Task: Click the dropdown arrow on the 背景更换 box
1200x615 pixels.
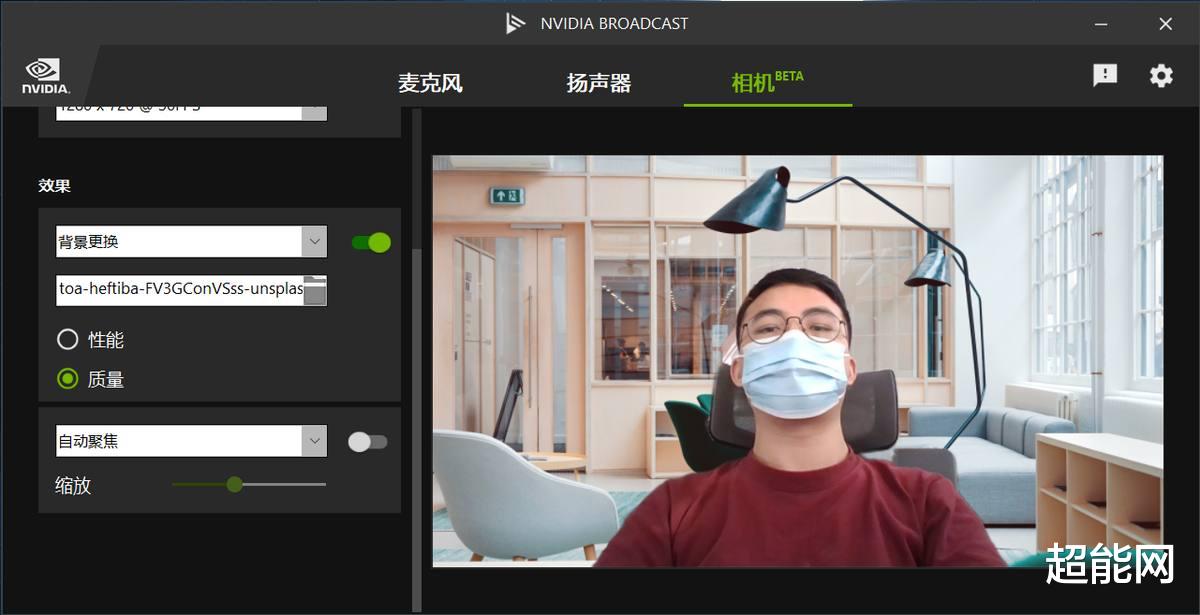Action: tap(316, 241)
